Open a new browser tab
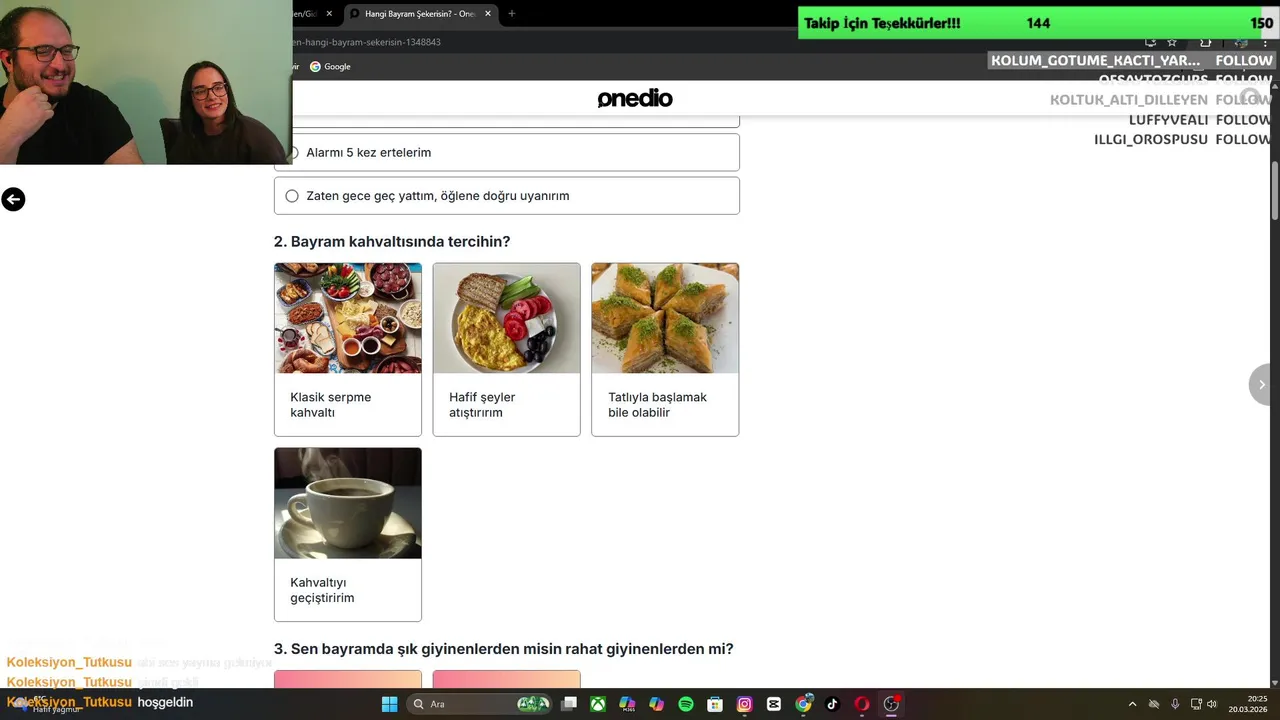Screen dimensions: 1280x720 click(512, 14)
